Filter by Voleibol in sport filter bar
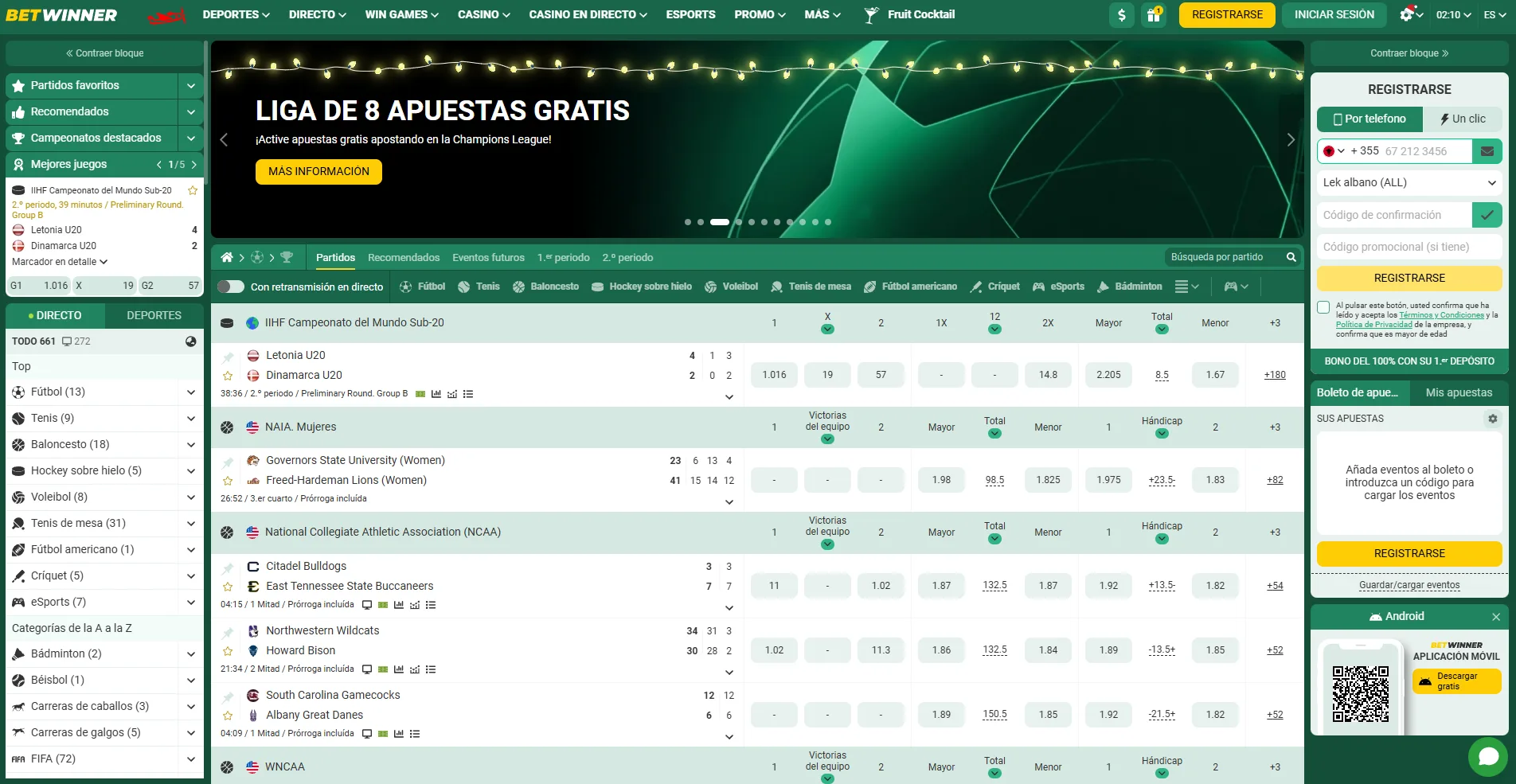1516x784 pixels. tap(731, 287)
